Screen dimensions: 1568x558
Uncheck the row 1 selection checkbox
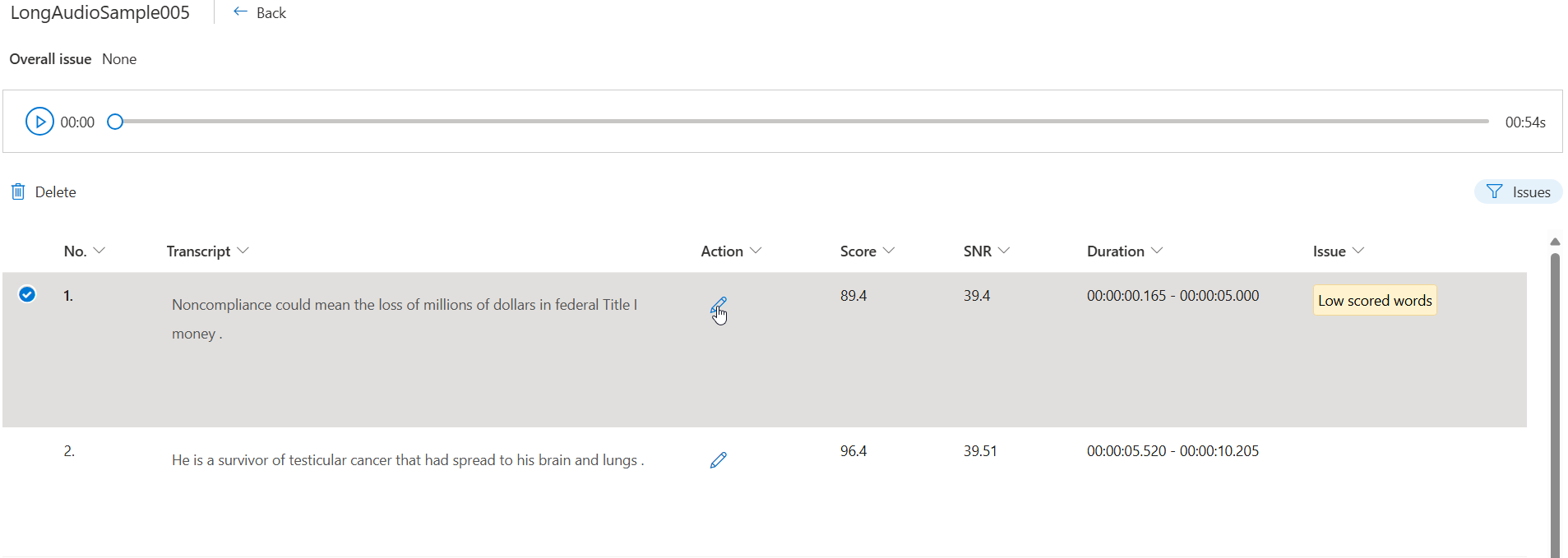(27, 294)
